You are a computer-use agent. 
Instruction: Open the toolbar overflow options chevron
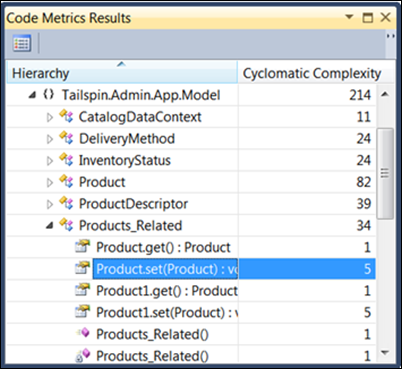point(391,36)
